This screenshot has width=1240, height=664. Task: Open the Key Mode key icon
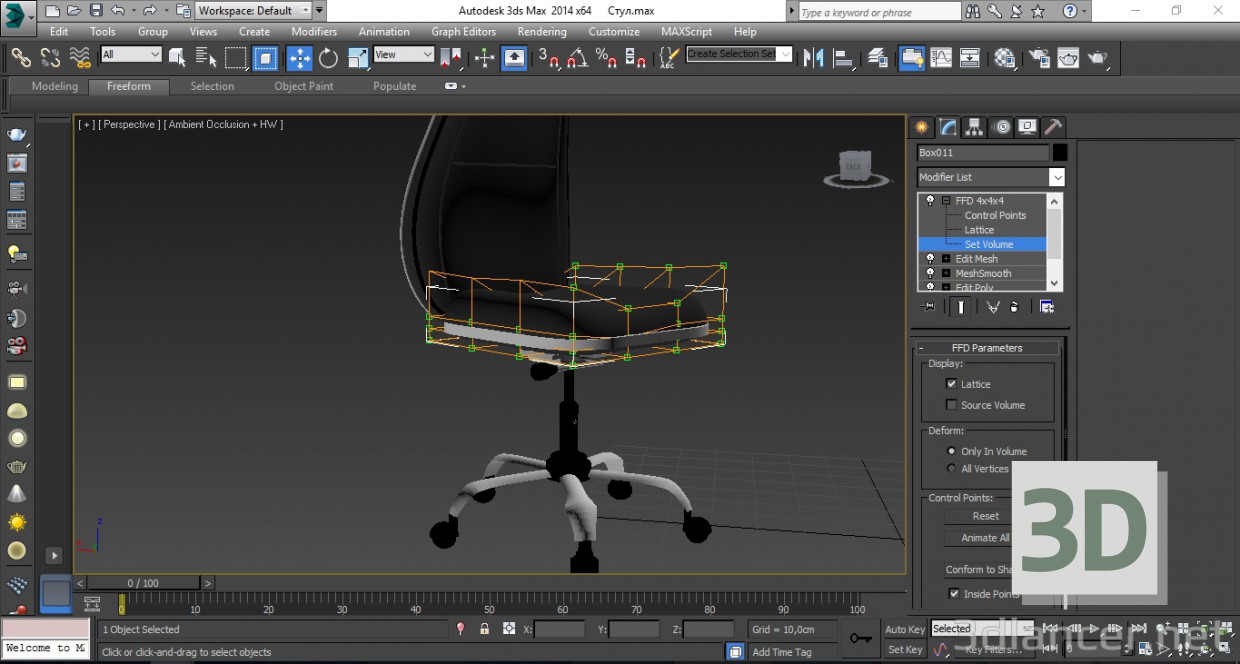tap(860, 638)
